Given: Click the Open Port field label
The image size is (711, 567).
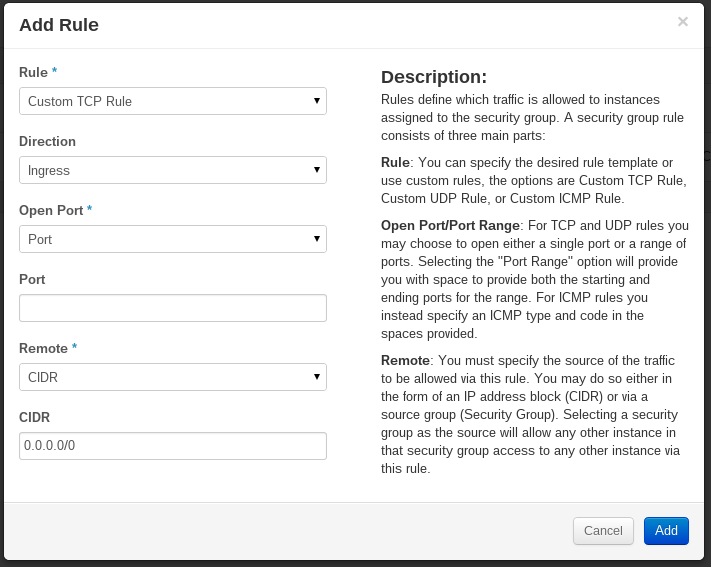Looking at the screenshot, I should [51, 210].
